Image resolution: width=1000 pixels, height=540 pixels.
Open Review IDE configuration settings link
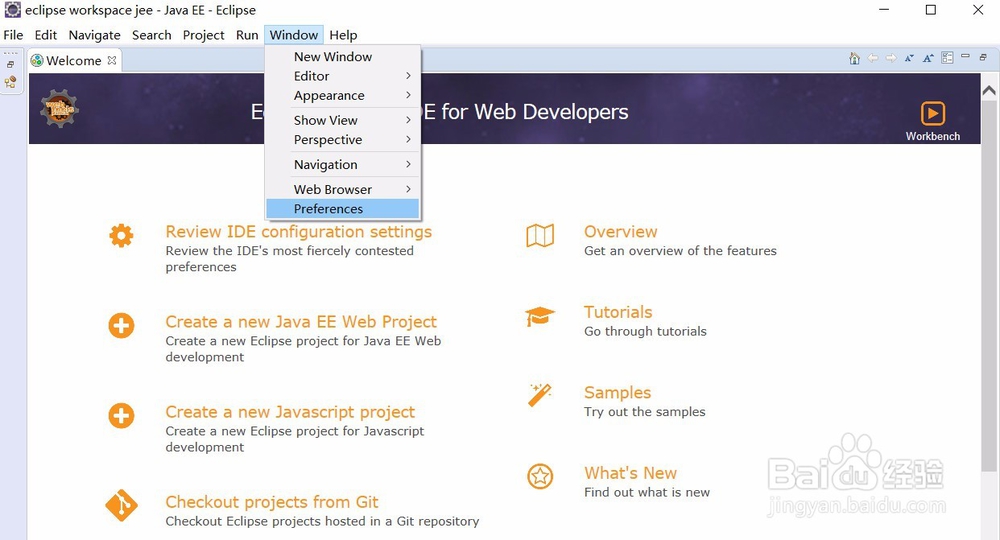coord(298,231)
